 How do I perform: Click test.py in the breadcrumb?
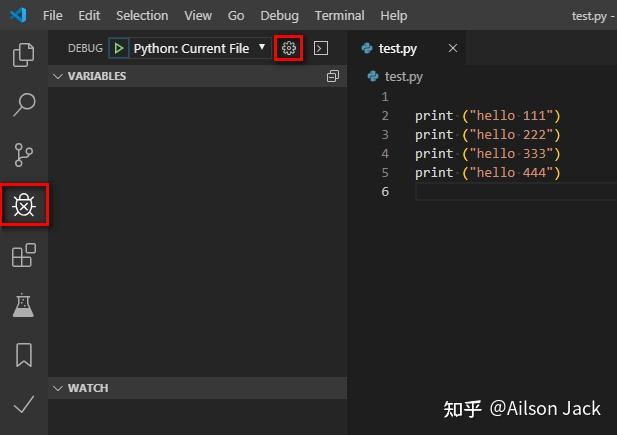tap(403, 76)
